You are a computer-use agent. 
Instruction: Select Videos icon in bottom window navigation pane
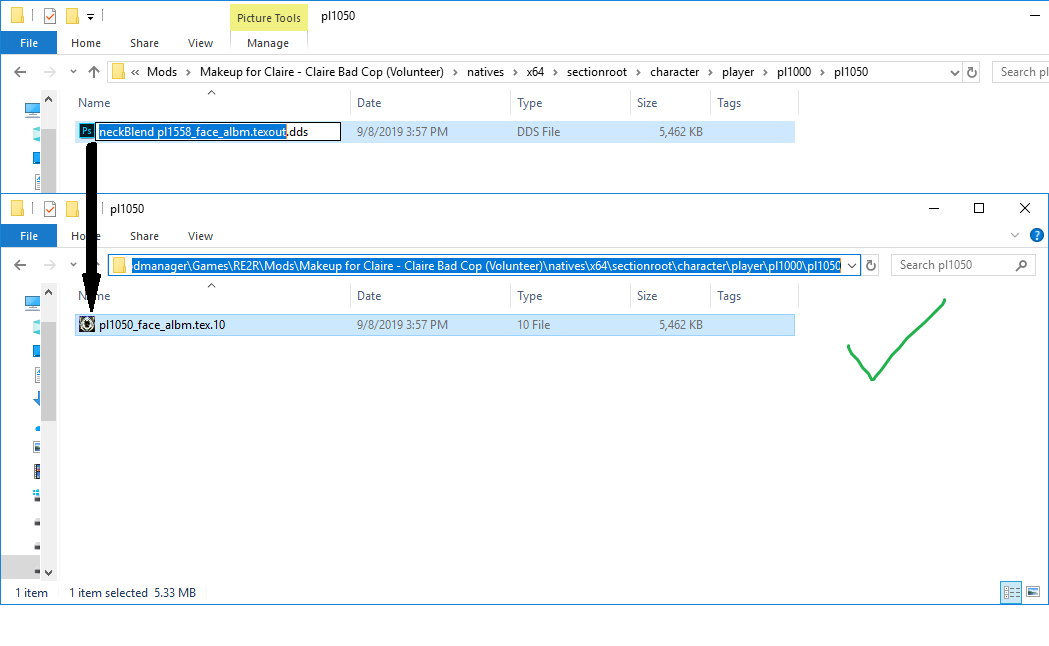pyautogui.click(x=37, y=471)
